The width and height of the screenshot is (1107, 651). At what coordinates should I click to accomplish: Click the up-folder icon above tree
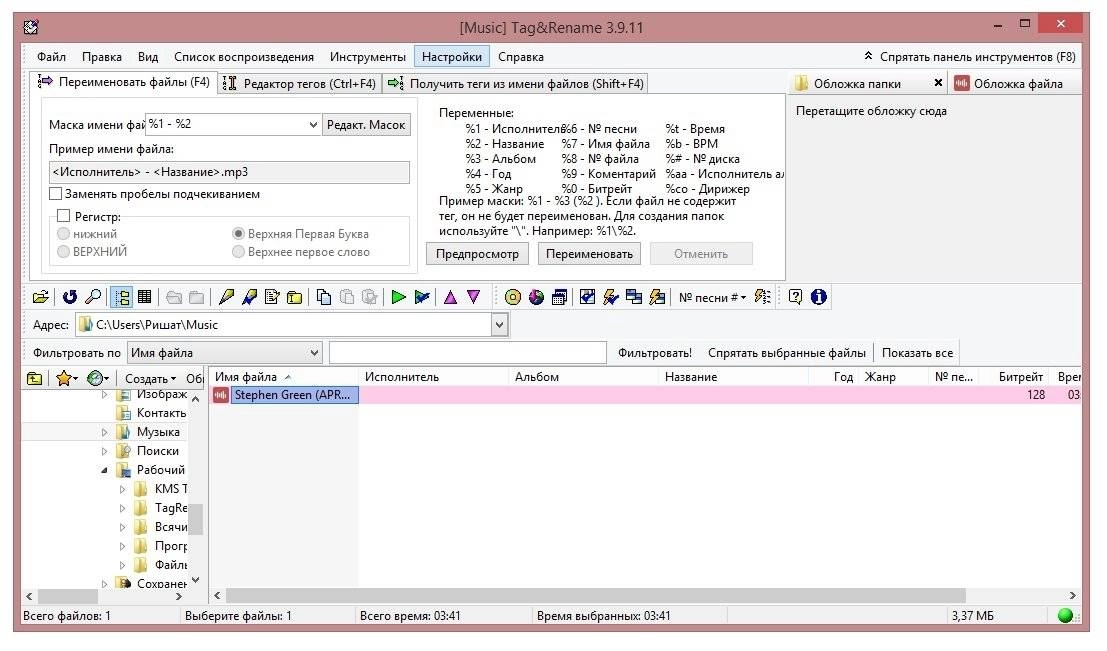pyautogui.click(x=35, y=378)
